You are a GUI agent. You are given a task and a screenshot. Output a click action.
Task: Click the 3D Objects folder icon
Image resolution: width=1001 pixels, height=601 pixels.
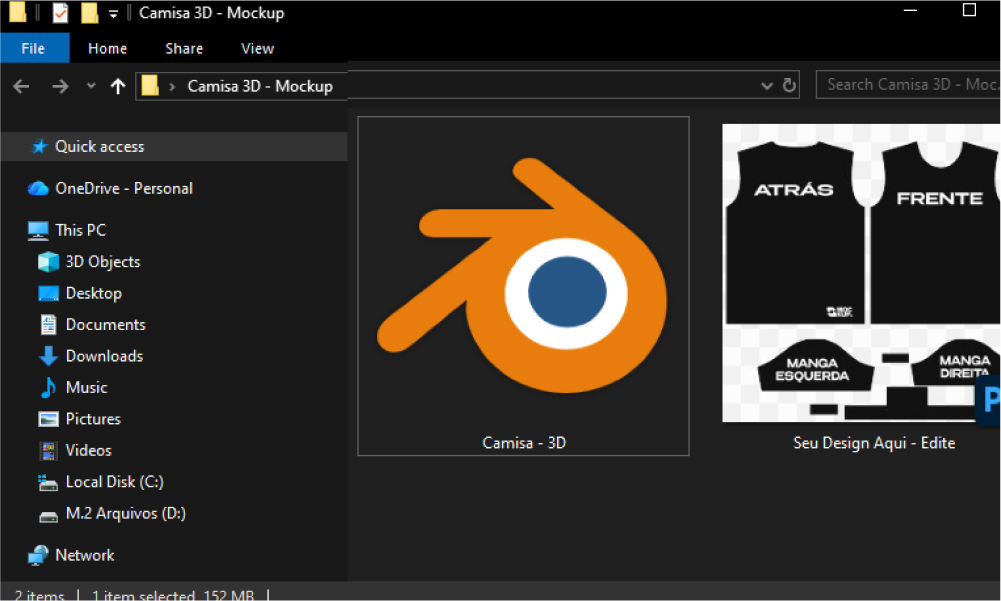tap(48, 262)
